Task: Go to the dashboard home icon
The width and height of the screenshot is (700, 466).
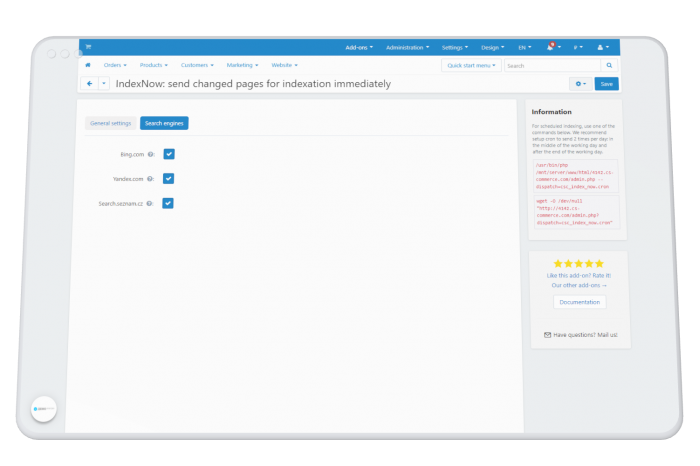Action: coord(88,65)
